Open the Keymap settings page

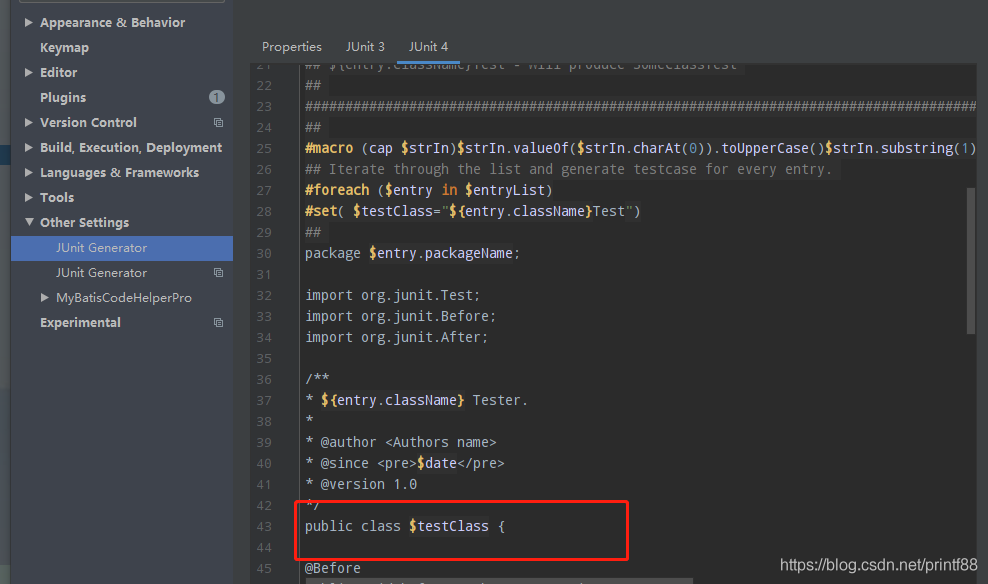point(64,48)
